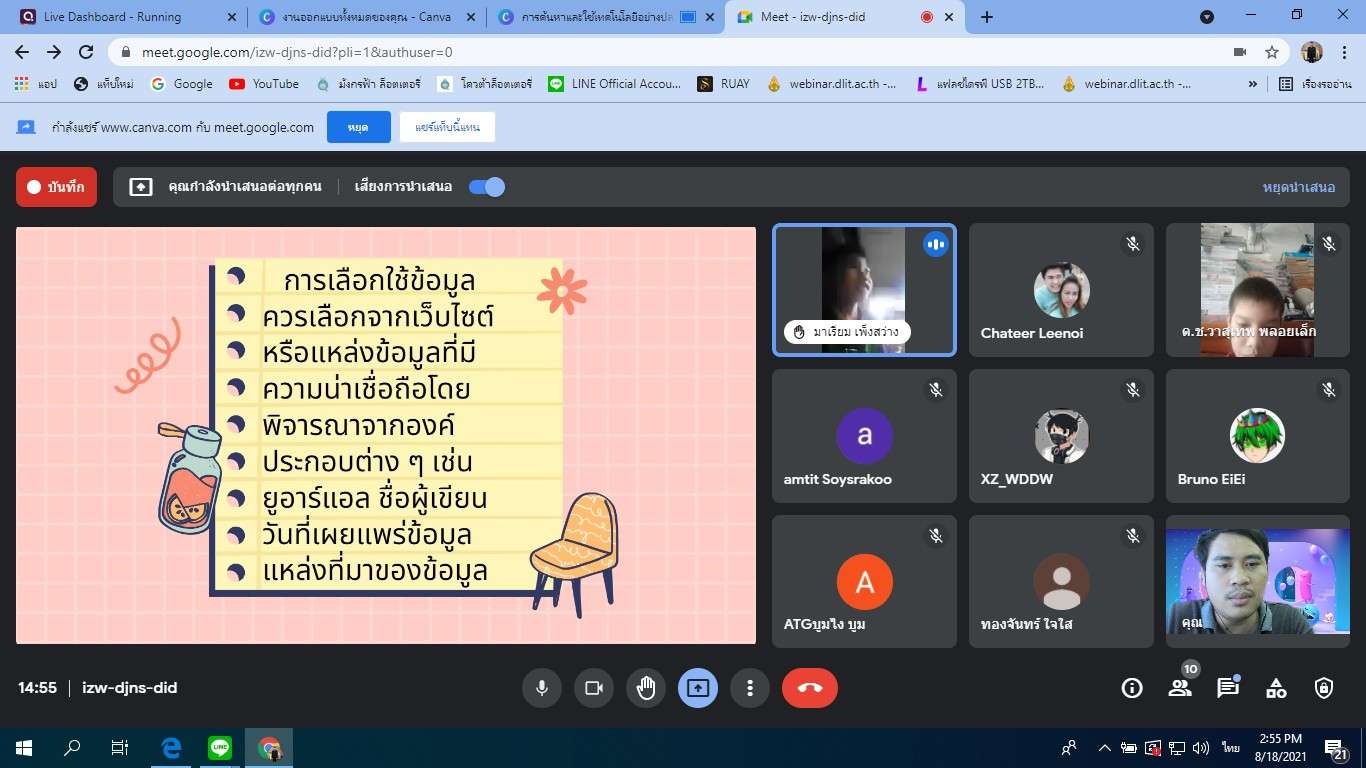Click the browser address bar URL
Image resolution: width=1366 pixels, height=768 pixels.
pyautogui.click(x=297, y=52)
